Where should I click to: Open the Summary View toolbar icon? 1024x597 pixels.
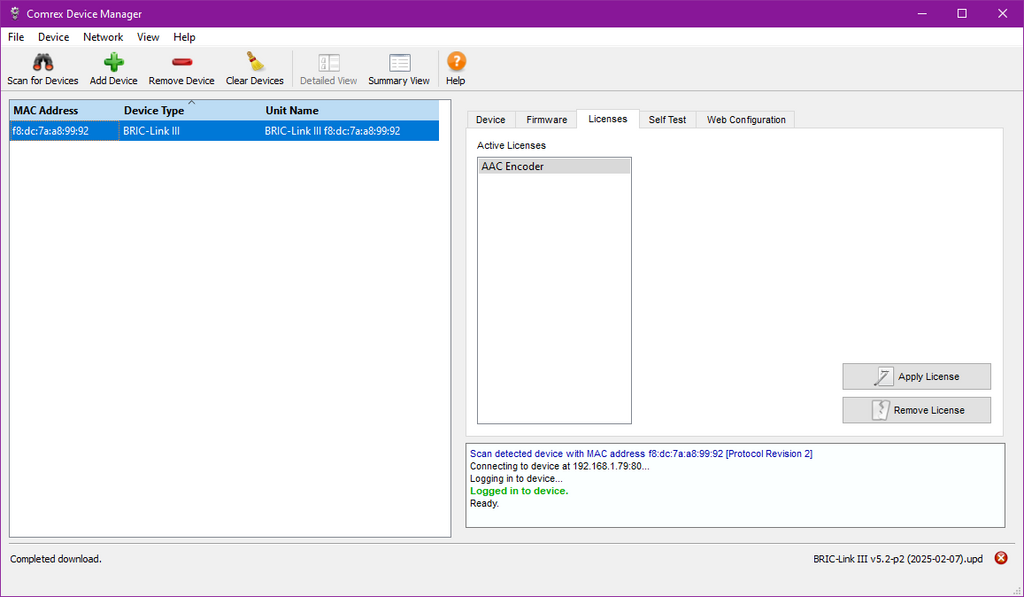click(399, 63)
